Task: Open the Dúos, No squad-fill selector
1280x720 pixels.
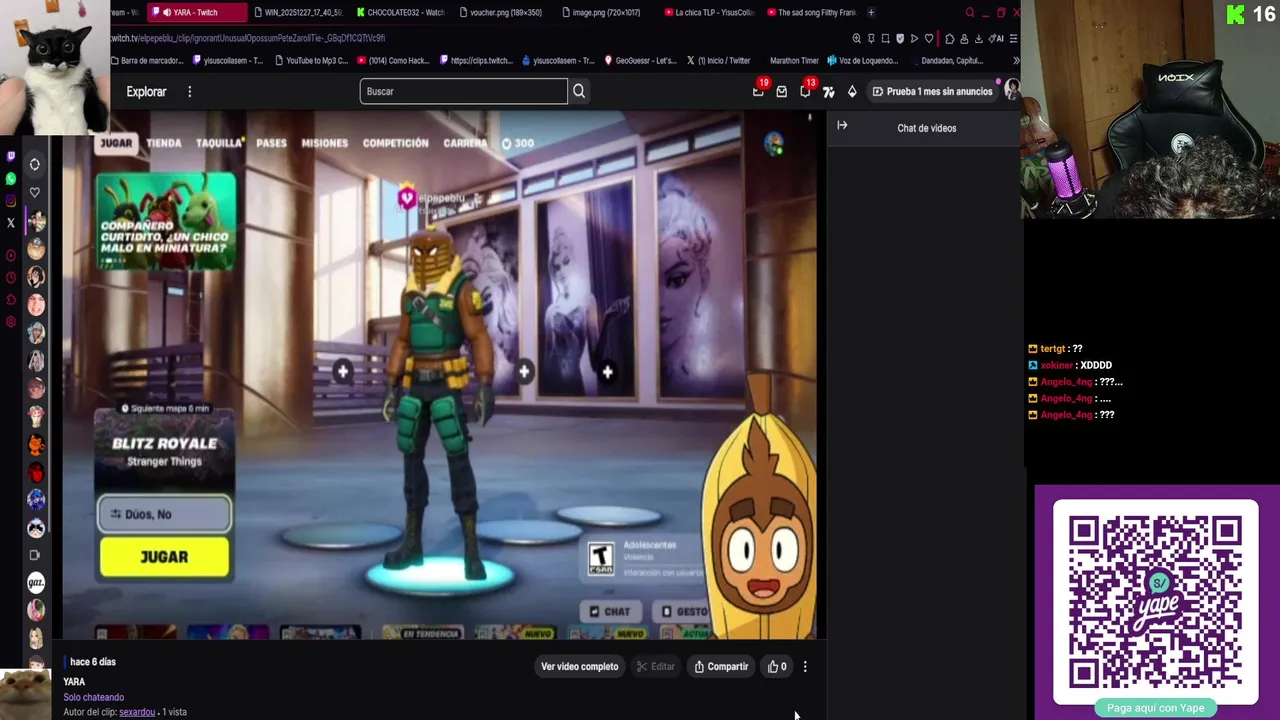Action: point(164,514)
